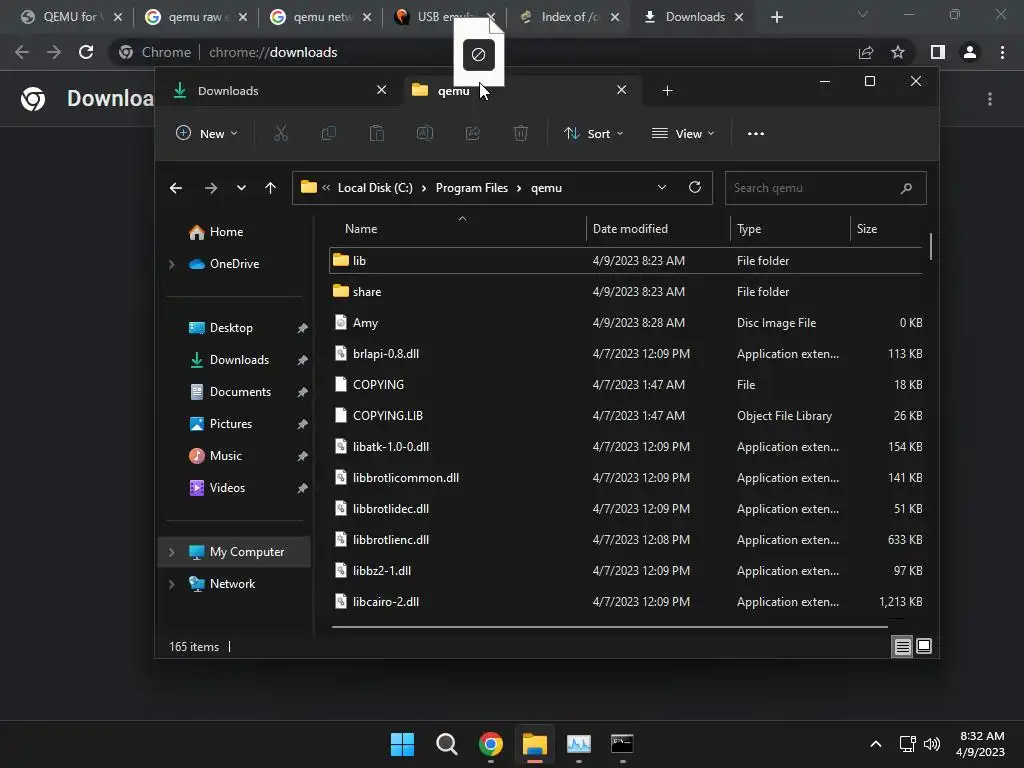Open Chrome three-dot menu
1024x768 pixels.
pyautogui.click(x=1002, y=52)
